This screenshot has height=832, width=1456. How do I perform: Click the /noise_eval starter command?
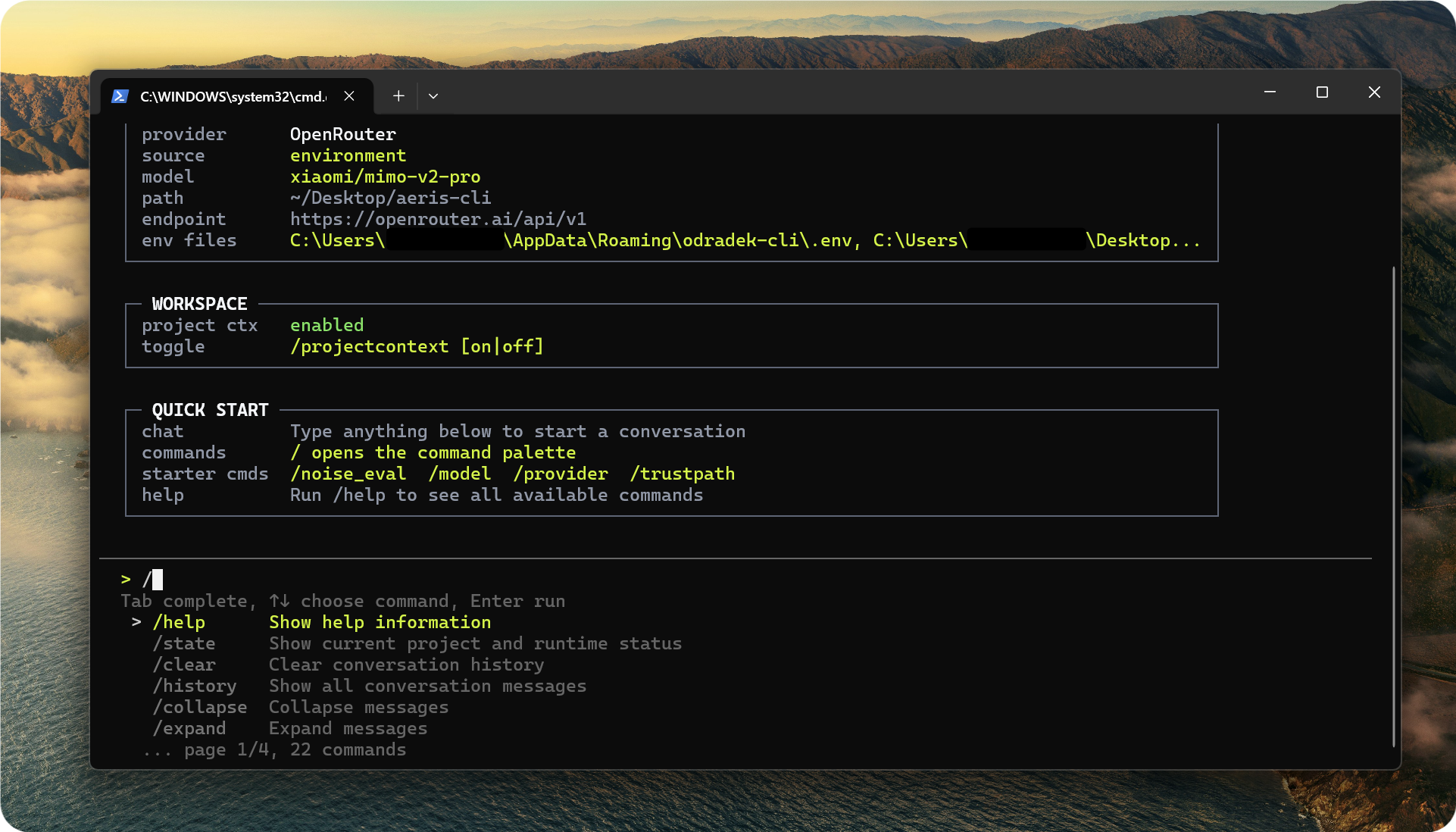(x=348, y=474)
